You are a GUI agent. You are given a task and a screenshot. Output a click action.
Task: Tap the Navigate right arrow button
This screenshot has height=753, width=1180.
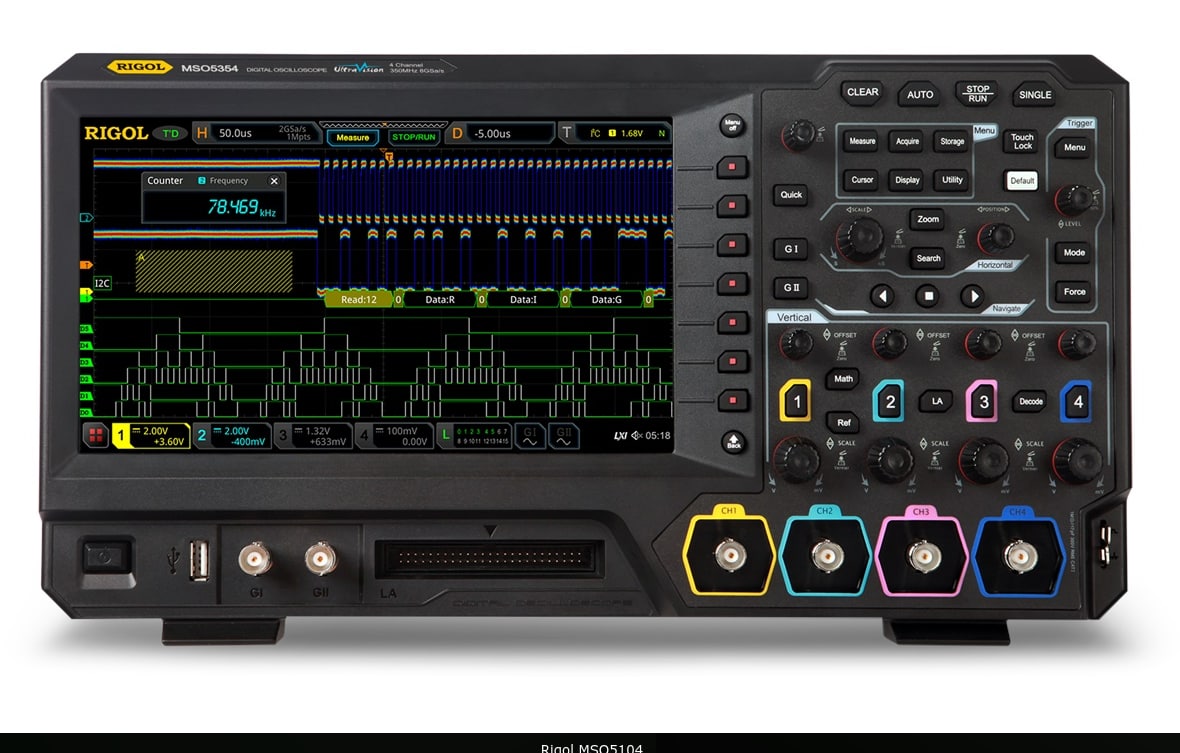pyautogui.click(x=973, y=296)
